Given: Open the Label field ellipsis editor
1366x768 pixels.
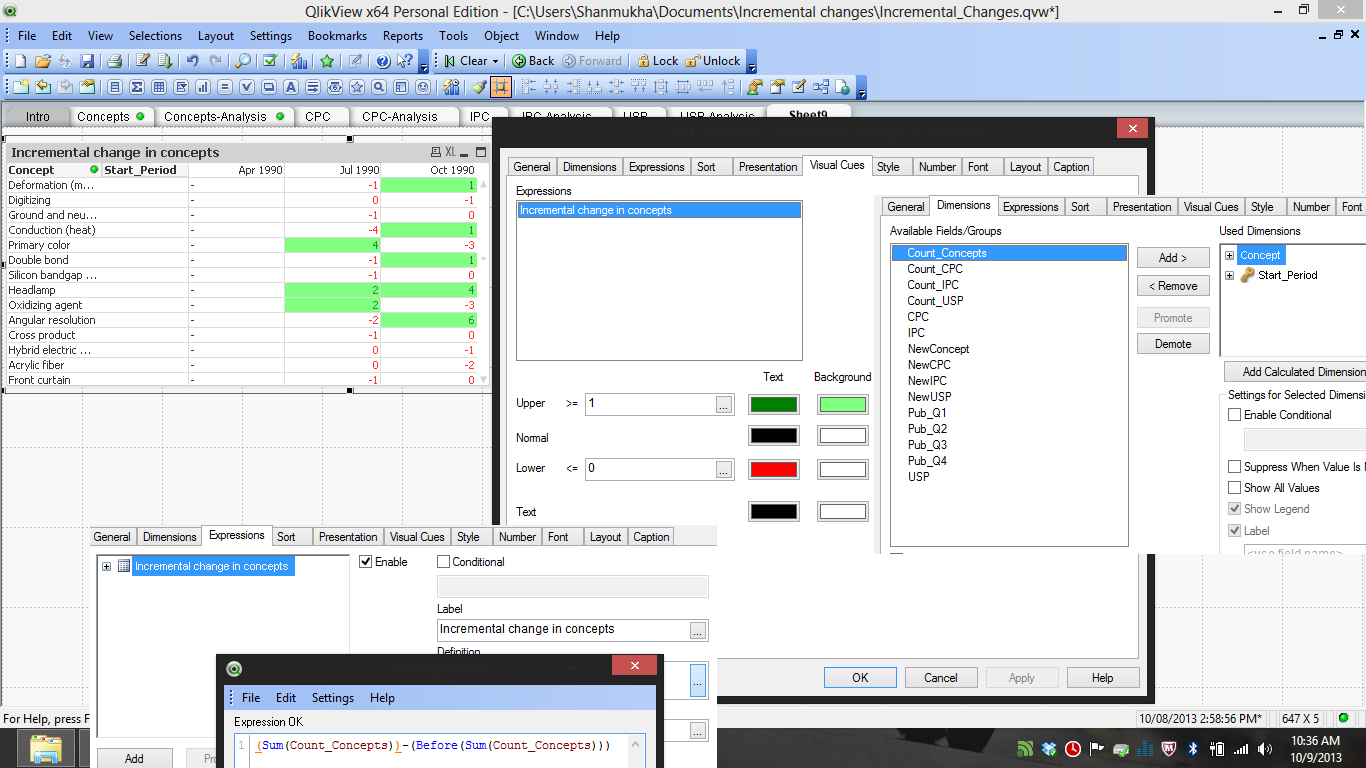Looking at the screenshot, I should coord(698,630).
